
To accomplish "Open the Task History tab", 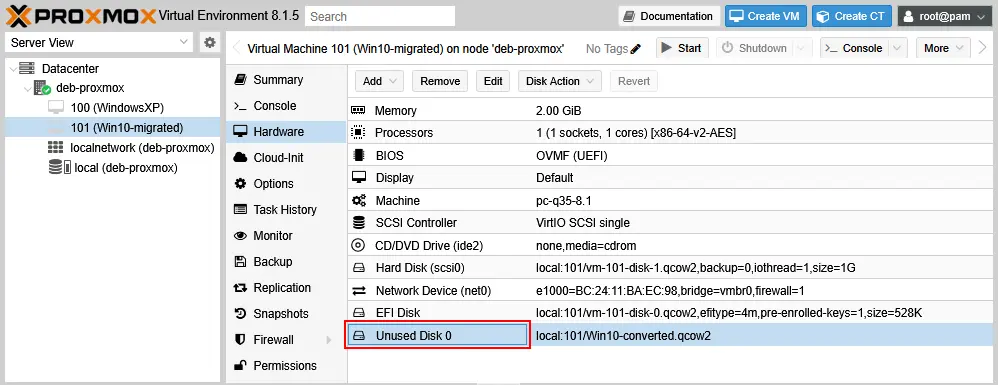I will (x=286, y=209).
